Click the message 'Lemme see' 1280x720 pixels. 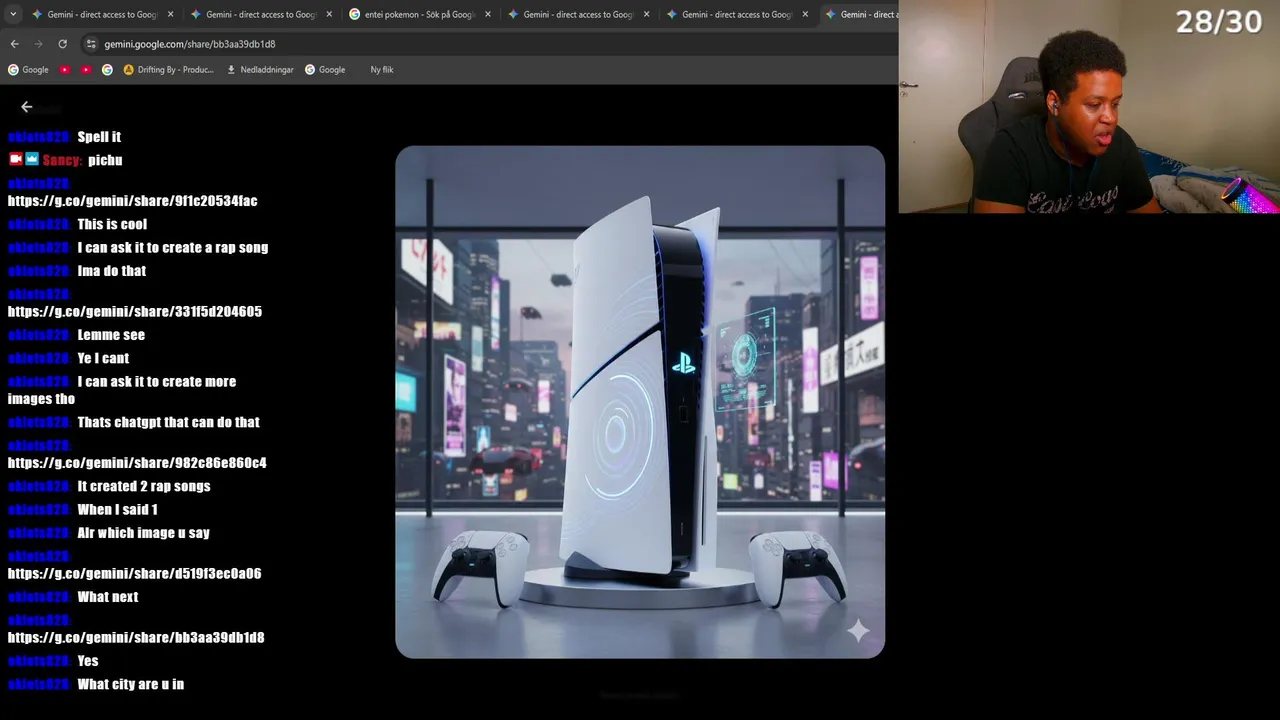pos(111,335)
